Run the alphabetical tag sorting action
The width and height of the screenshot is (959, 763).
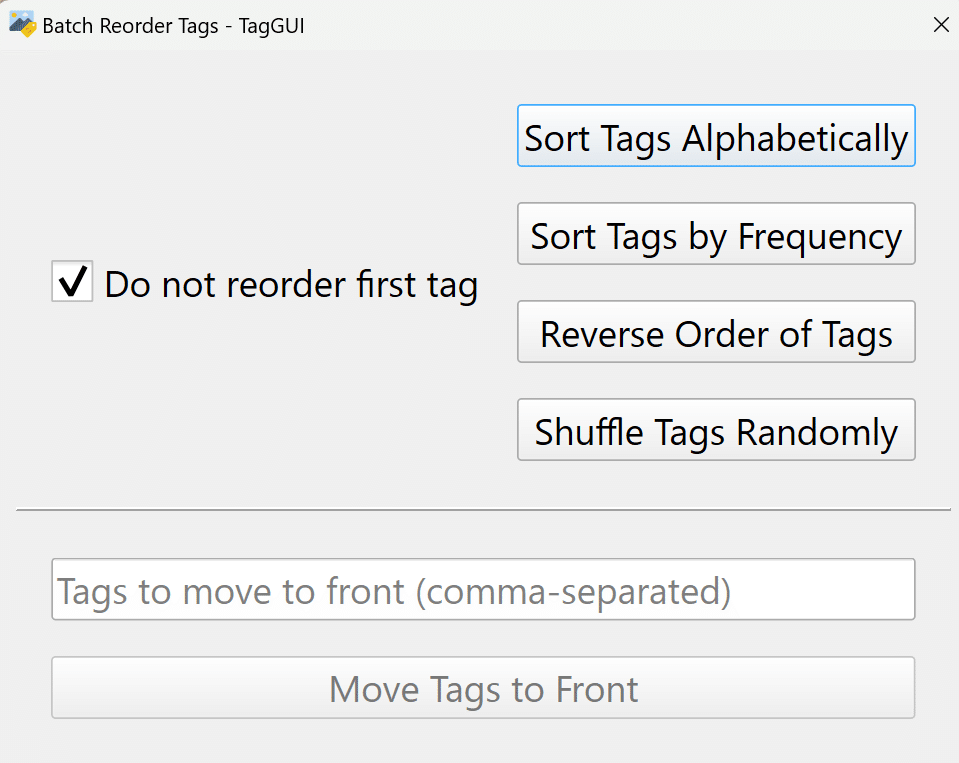tap(716, 136)
